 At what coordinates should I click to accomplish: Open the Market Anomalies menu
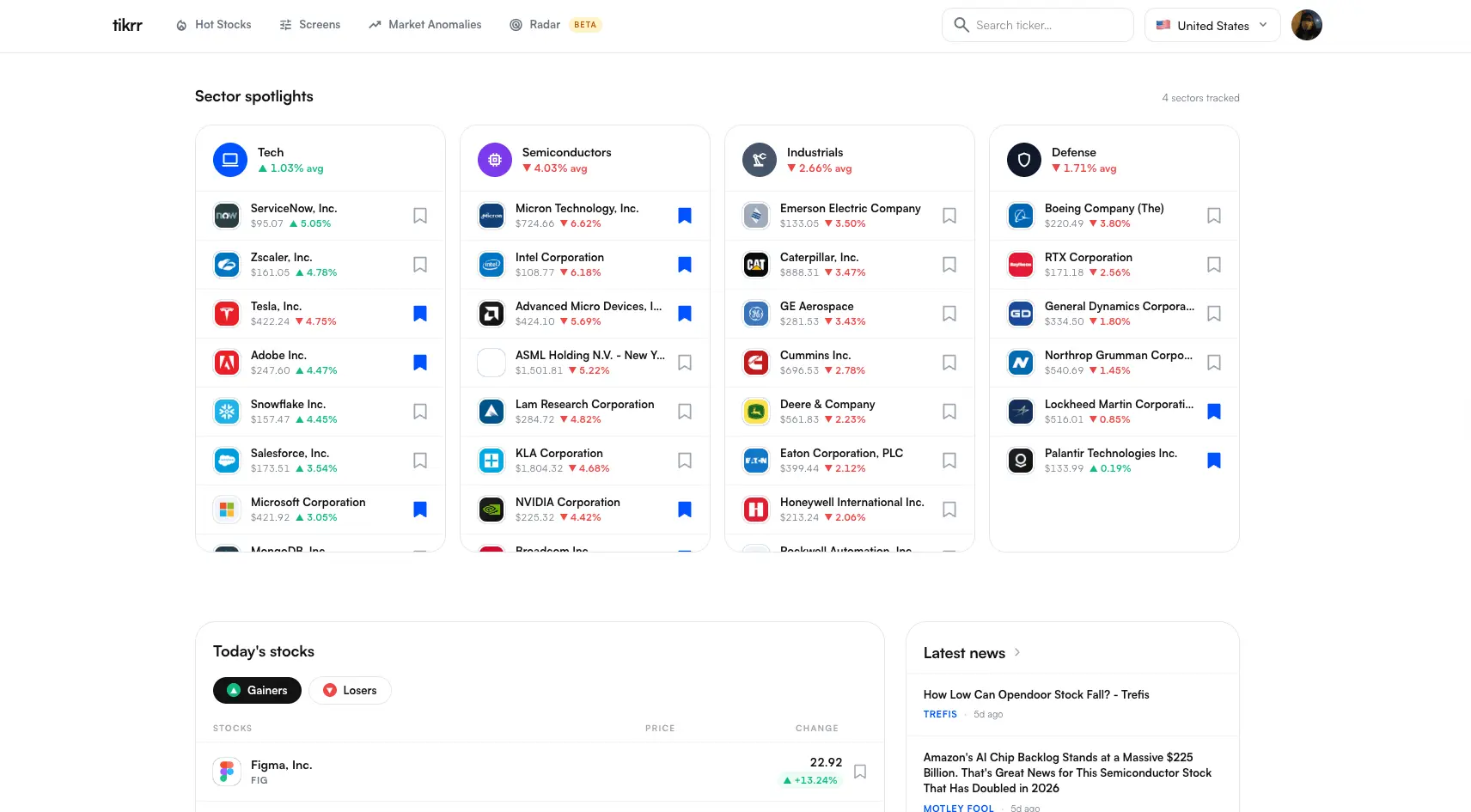coord(424,25)
